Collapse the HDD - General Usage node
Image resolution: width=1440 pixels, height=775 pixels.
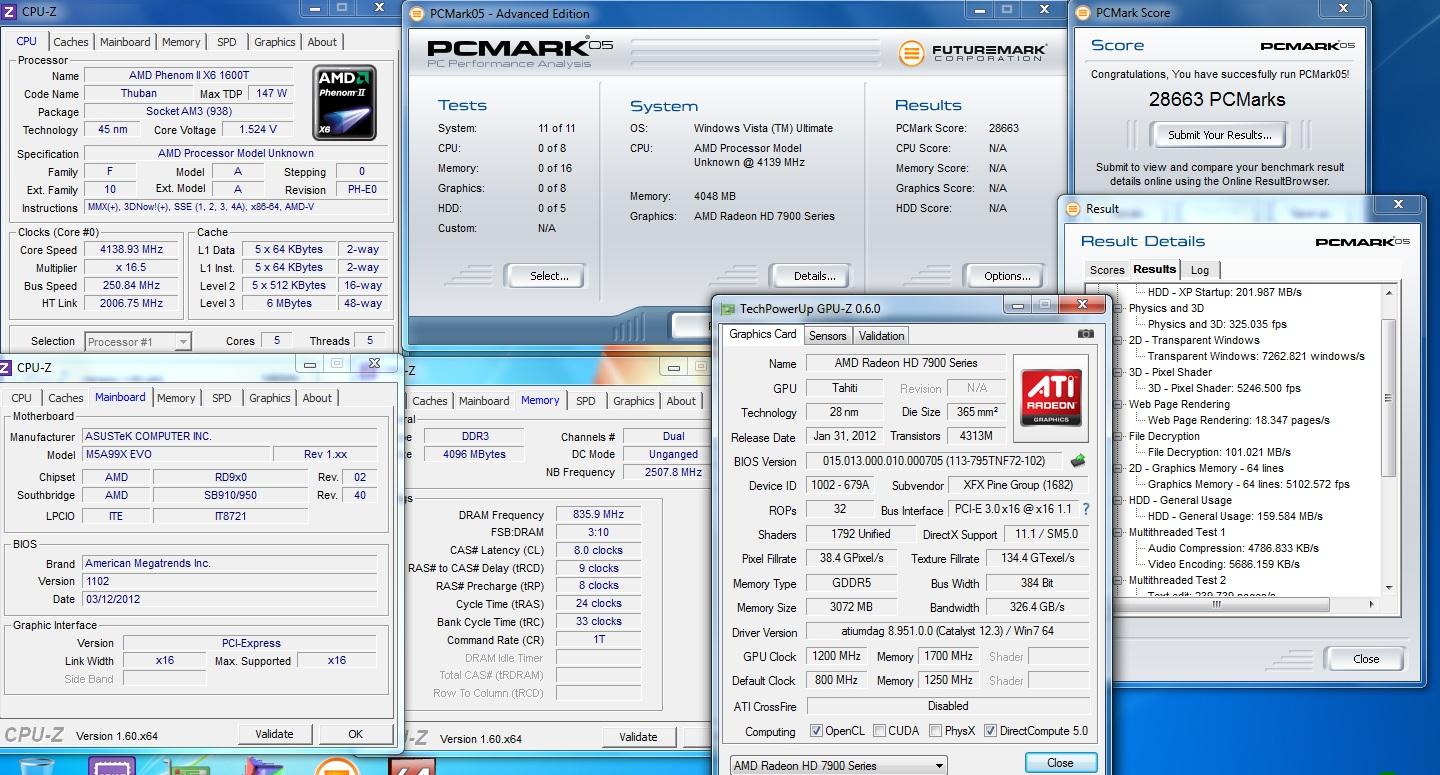tap(1119, 500)
